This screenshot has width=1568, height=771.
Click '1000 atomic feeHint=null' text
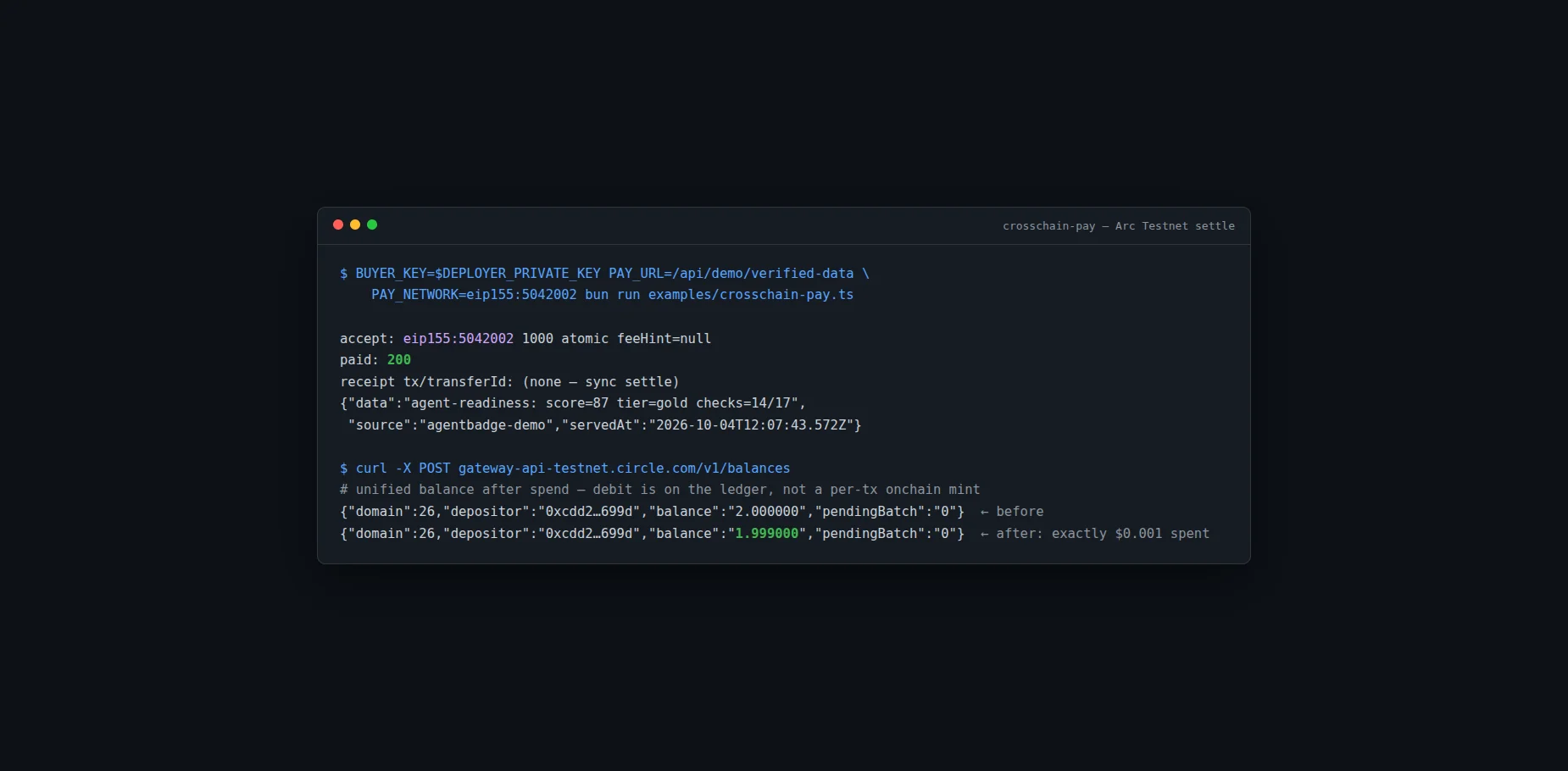click(x=616, y=339)
